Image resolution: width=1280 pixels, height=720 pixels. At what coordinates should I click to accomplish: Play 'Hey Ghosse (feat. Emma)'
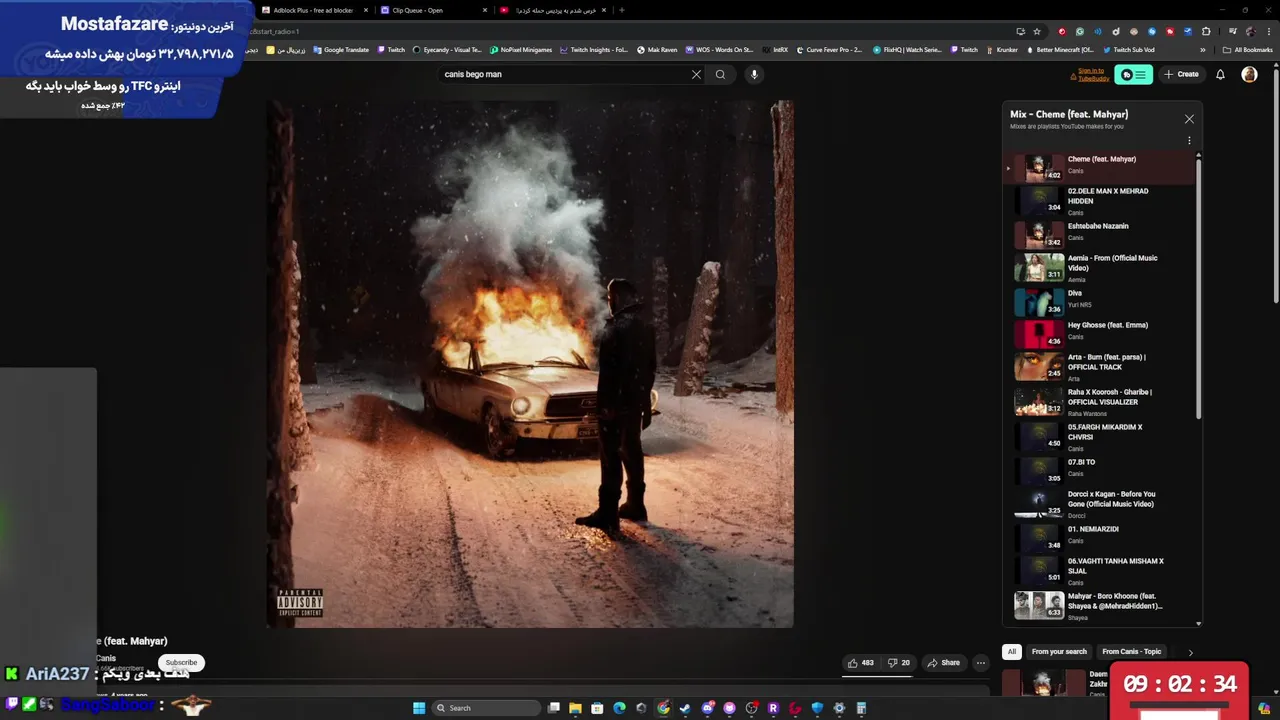coord(1101,334)
